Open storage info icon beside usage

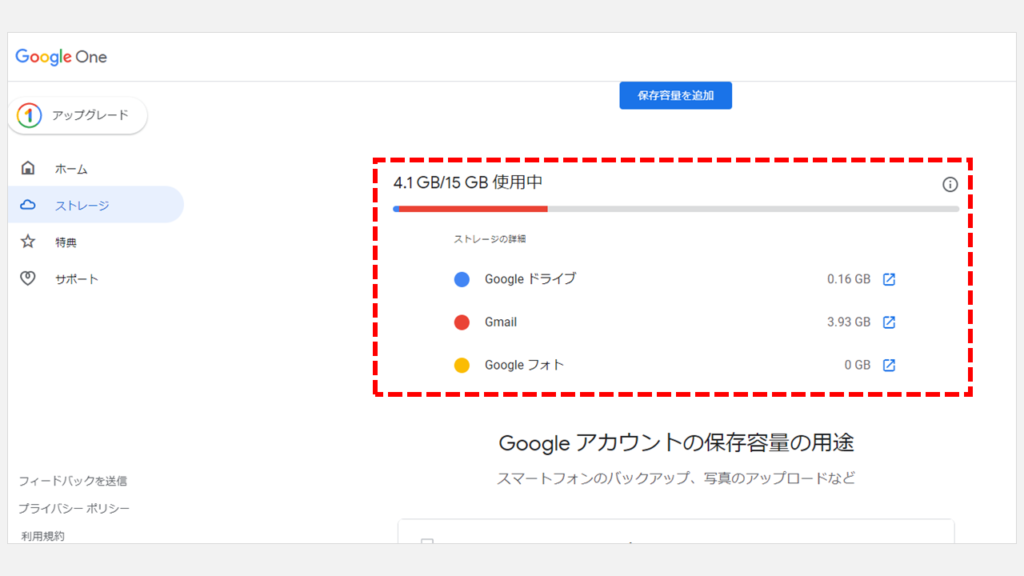click(950, 185)
